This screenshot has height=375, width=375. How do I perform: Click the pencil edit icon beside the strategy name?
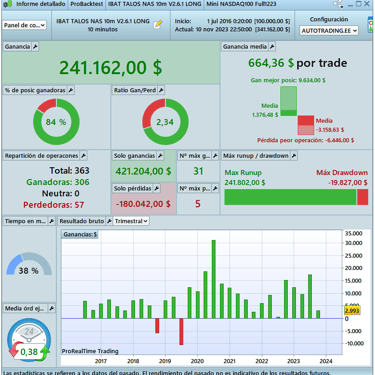pyautogui.click(x=158, y=24)
